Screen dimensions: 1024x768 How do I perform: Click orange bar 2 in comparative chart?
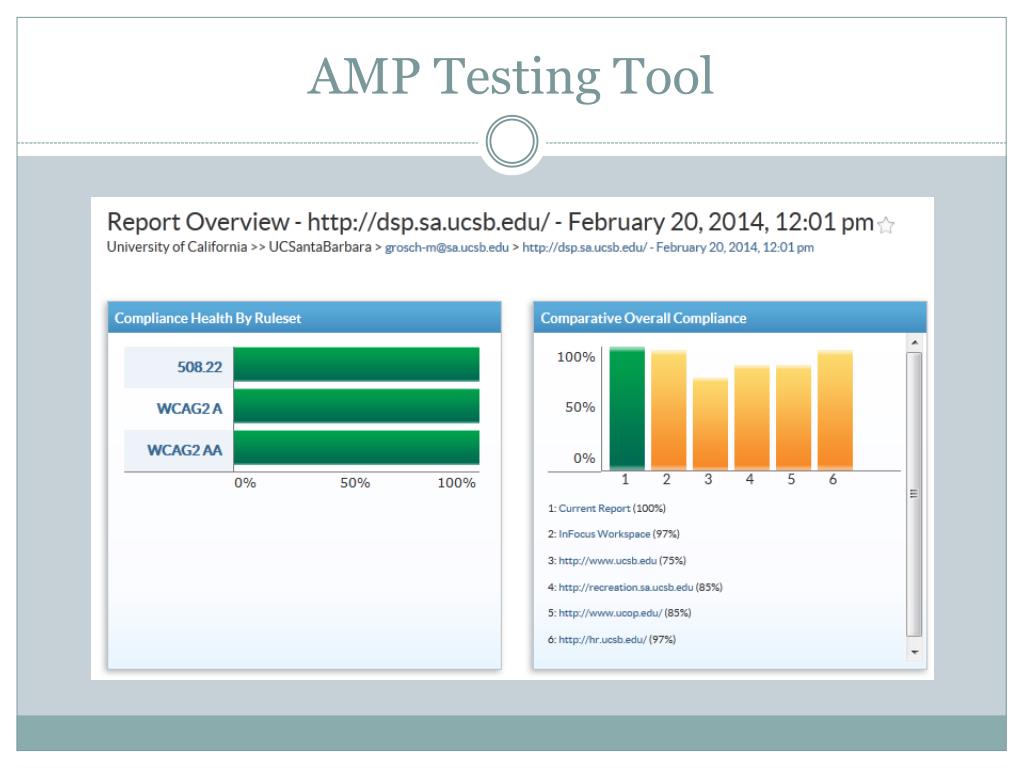(x=669, y=410)
